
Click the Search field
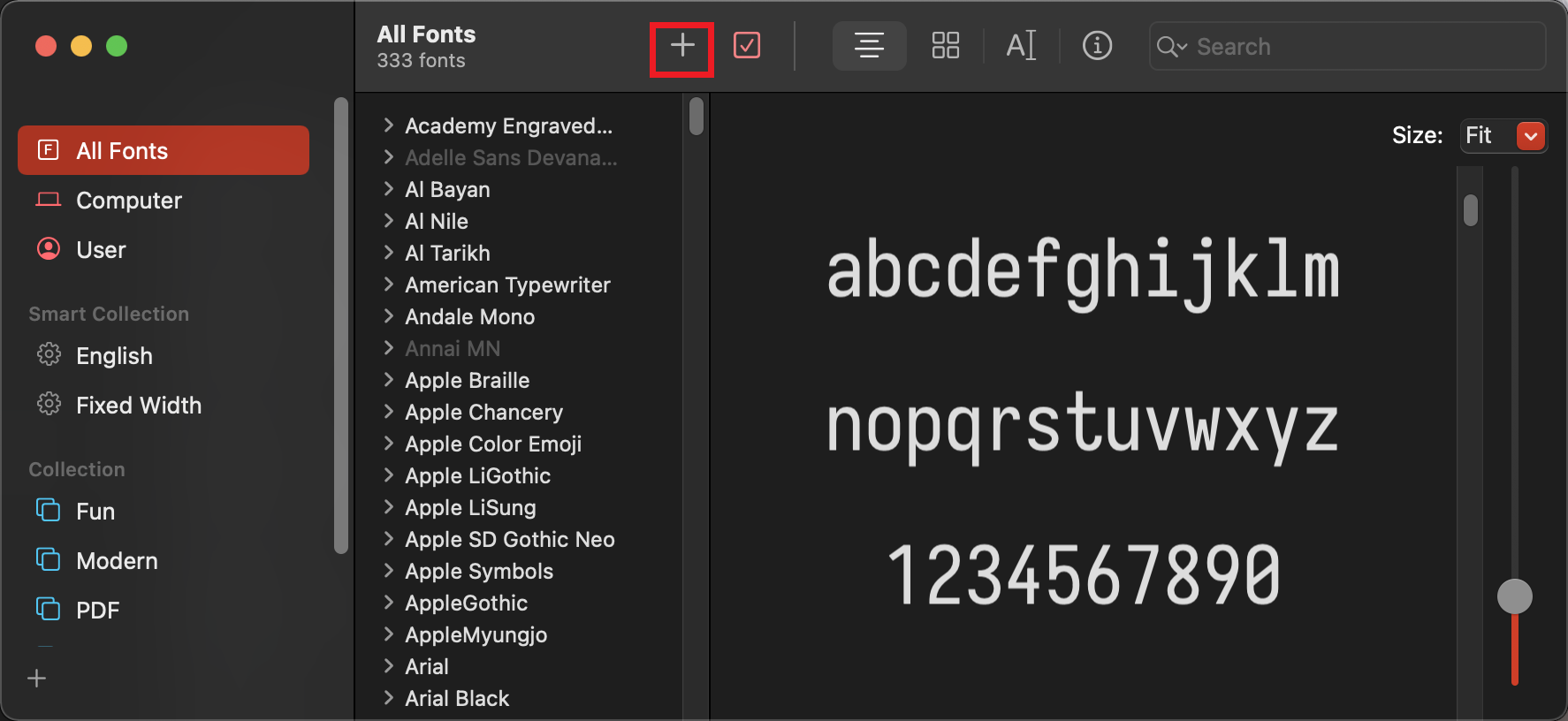(1347, 46)
